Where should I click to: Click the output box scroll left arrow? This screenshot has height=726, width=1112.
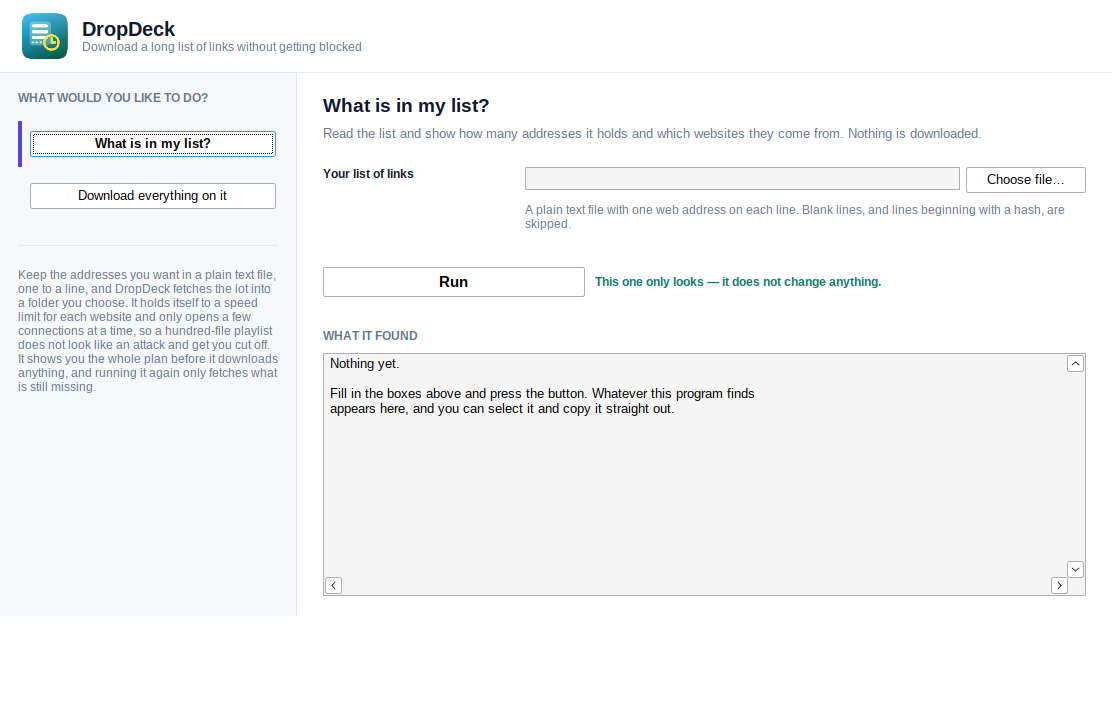coord(333,586)
